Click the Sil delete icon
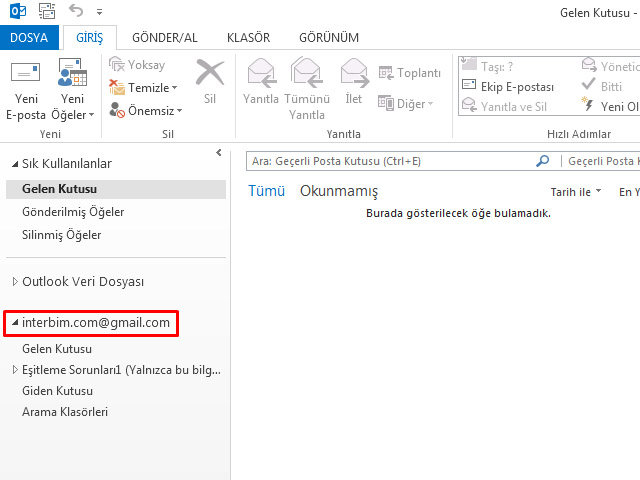Viewport: 640px width, 480px height. point(210,78)
